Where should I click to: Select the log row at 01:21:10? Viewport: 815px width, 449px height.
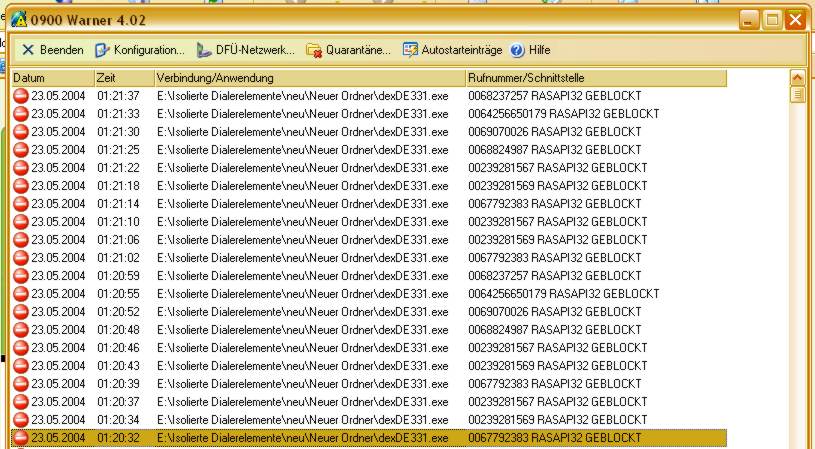[x=300, y=222]
